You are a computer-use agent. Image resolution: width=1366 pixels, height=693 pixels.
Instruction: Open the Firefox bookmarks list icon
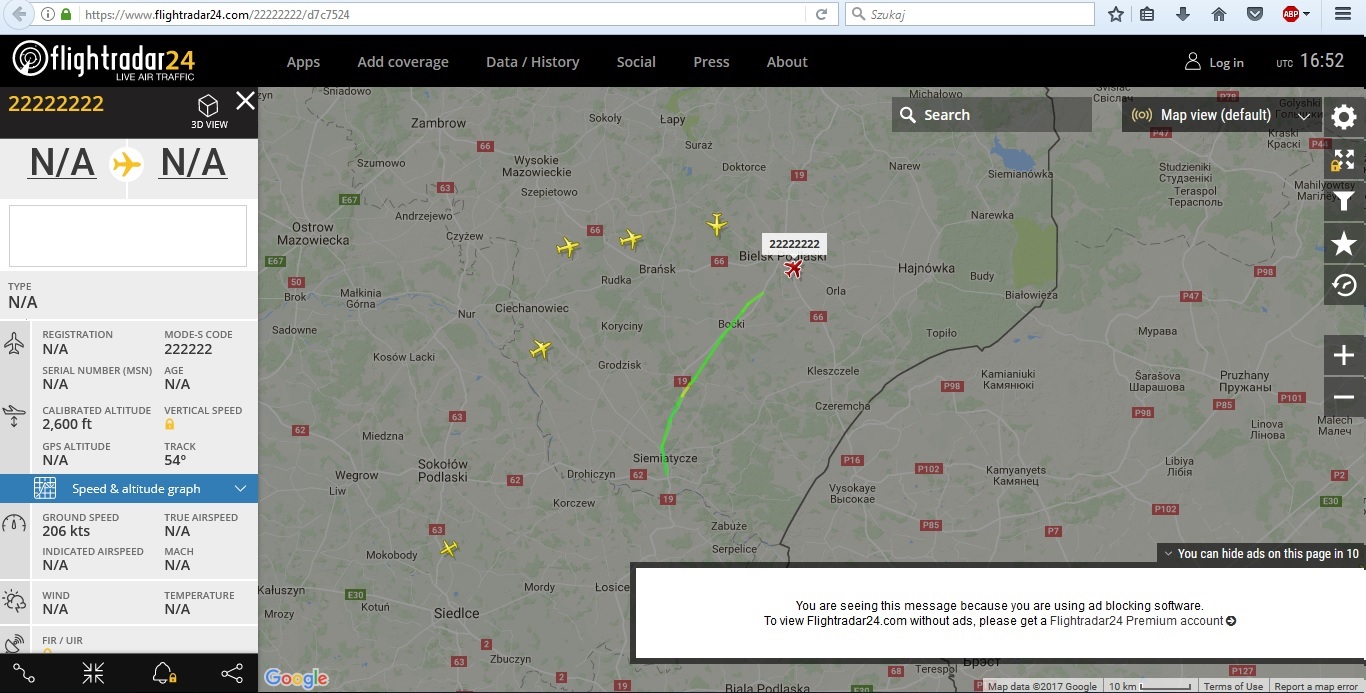[1147, 14]
